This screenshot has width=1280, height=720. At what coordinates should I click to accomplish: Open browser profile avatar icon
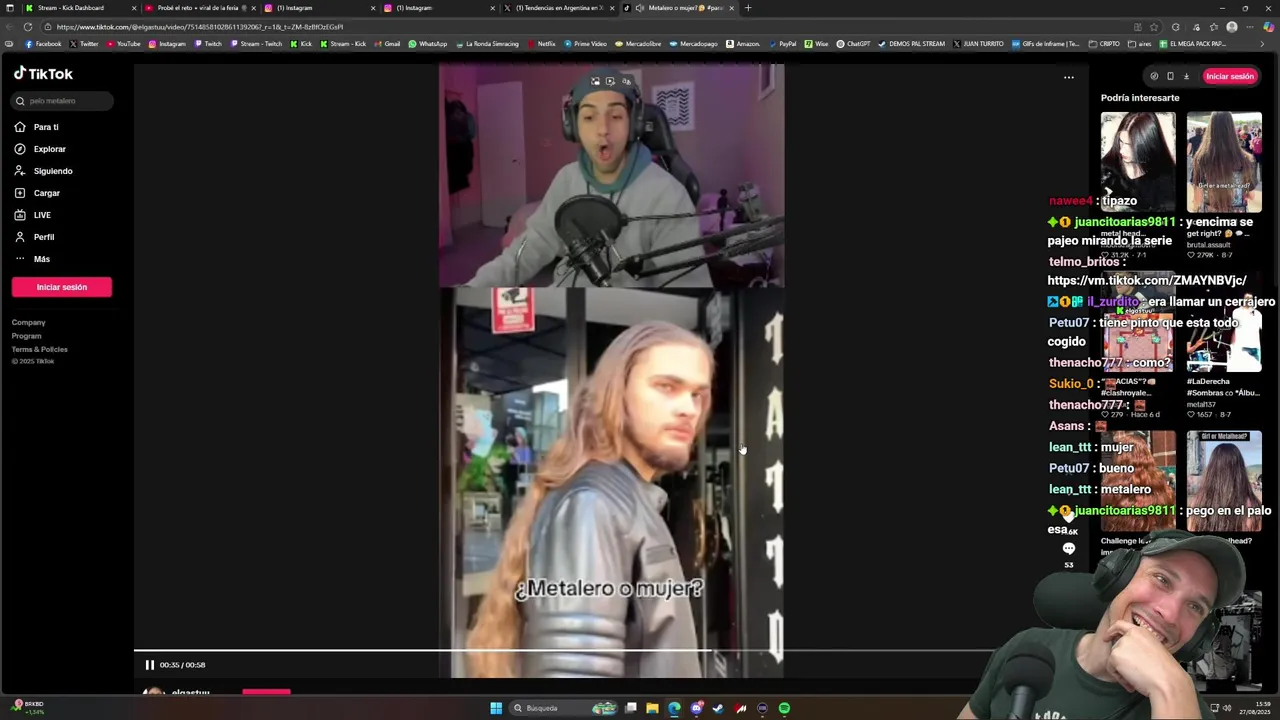click(x=1232, y=27)
